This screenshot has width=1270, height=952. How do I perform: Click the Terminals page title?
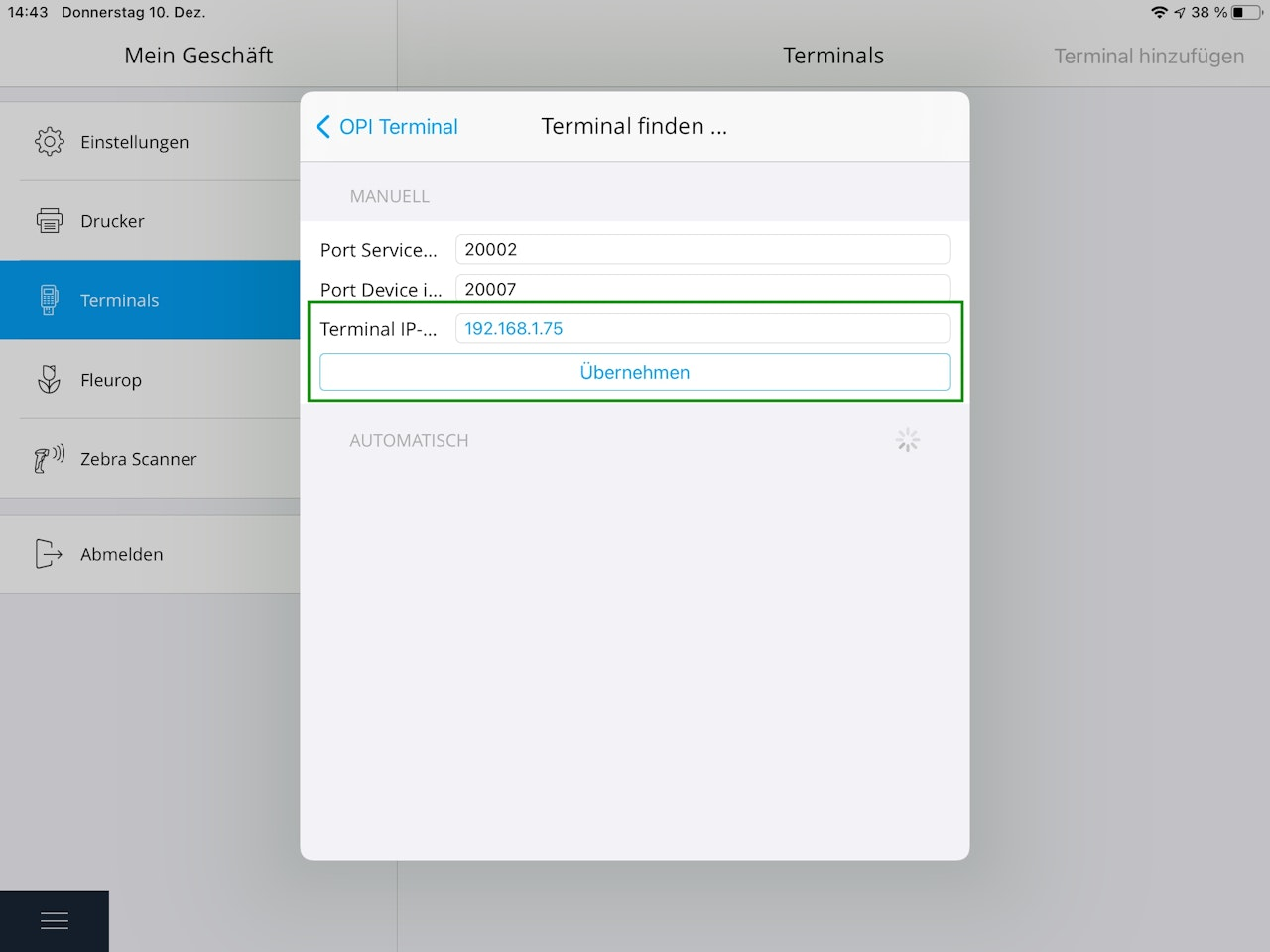tap(833, 56)
